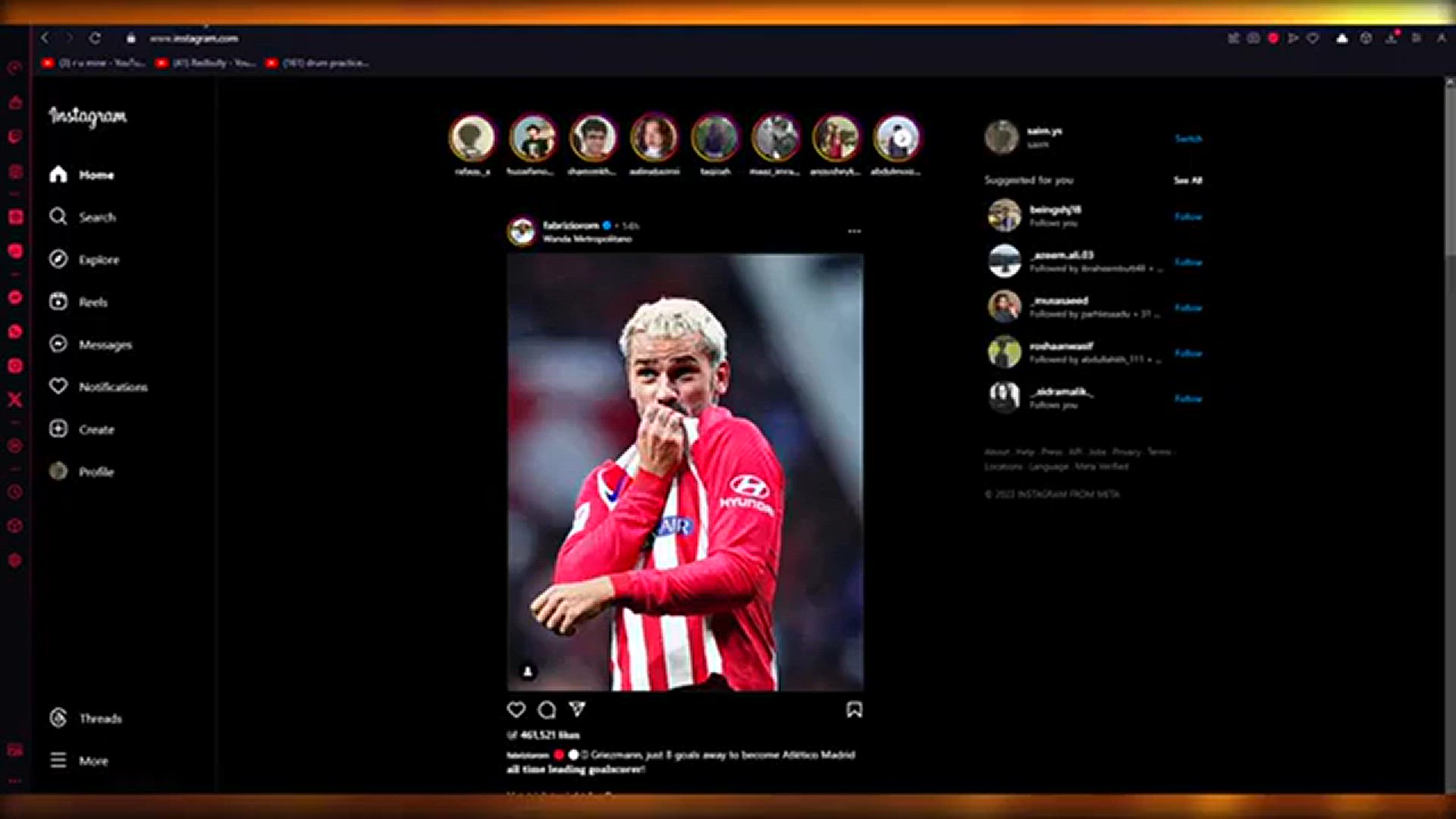Open beingshj18 profile picture

(x=1005, y=215)
